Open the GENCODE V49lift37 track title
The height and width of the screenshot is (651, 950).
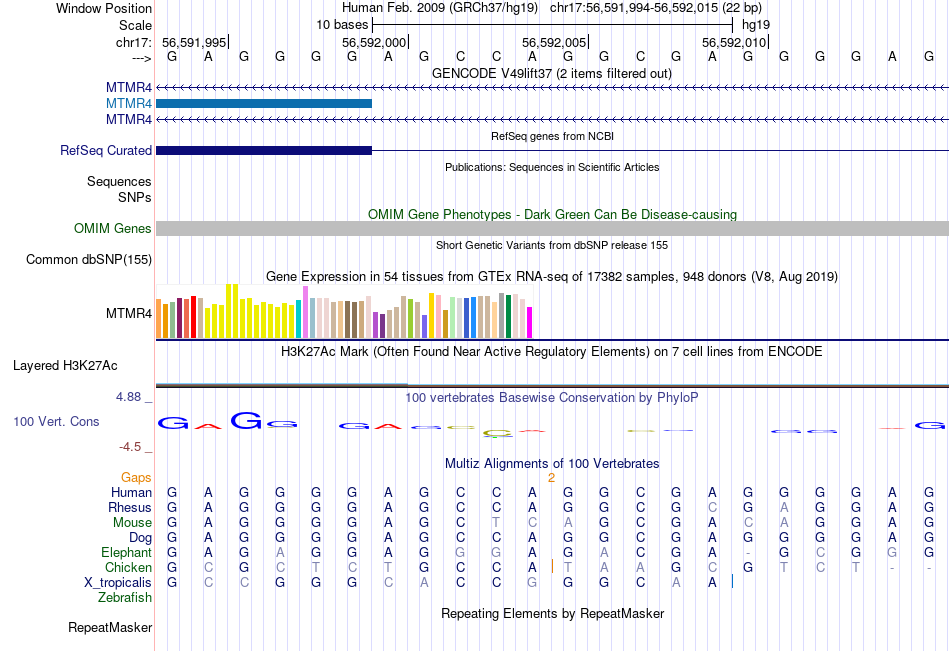552,73
